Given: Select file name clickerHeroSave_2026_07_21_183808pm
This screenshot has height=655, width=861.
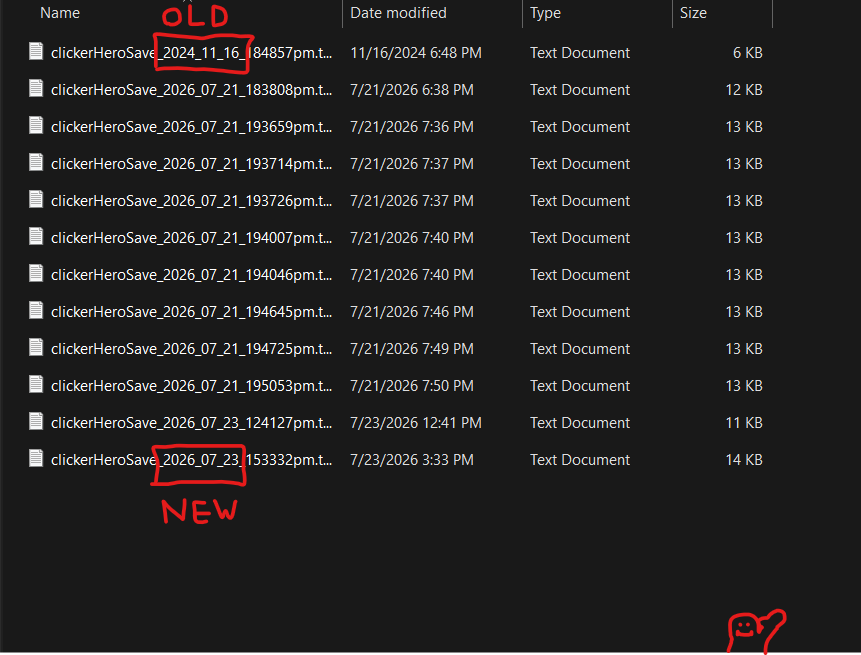Looking at the screenshot, I should [x=191, y=90].
